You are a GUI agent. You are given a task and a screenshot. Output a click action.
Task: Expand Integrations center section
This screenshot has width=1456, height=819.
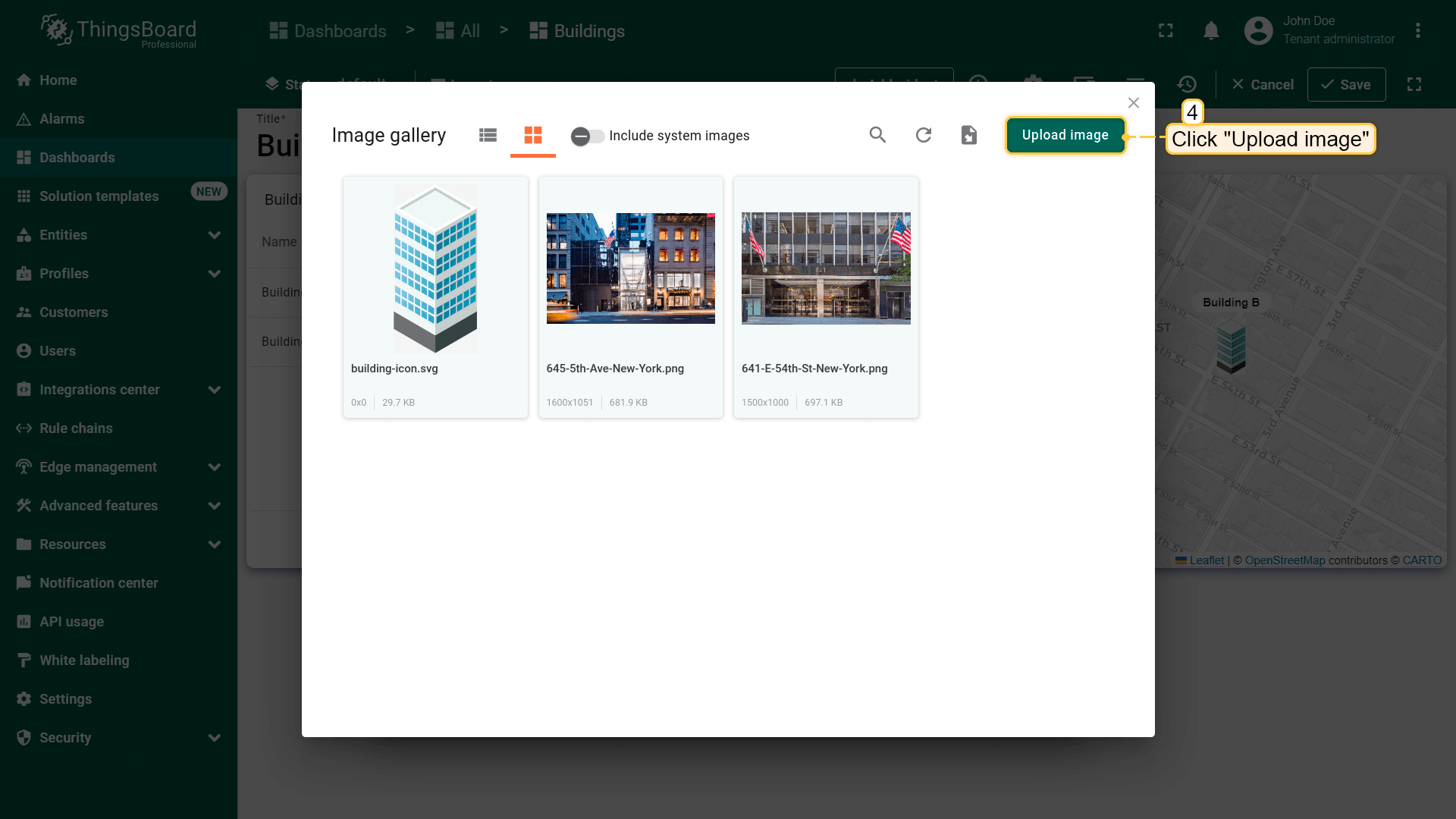coord(215,390)
